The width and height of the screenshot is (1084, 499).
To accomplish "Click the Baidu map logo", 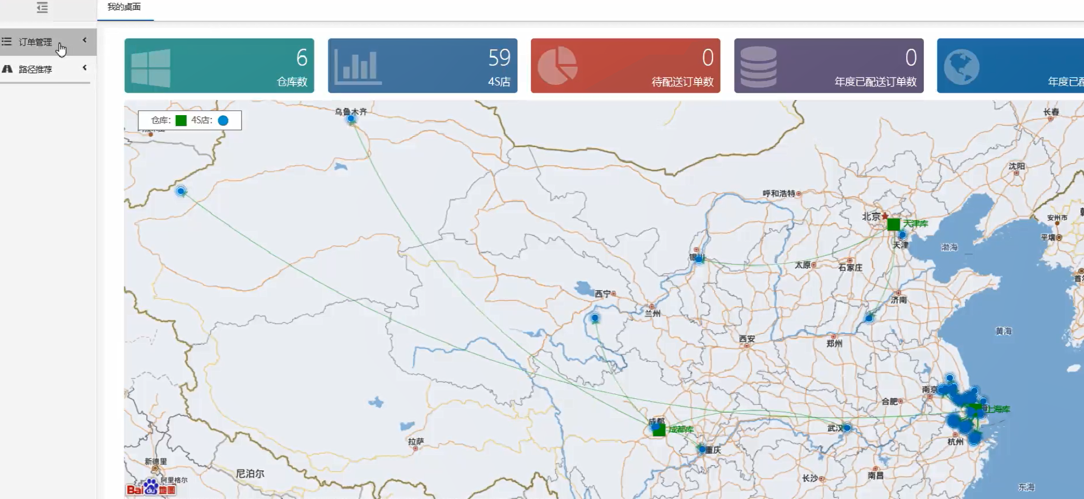I will tap(150, 488).
